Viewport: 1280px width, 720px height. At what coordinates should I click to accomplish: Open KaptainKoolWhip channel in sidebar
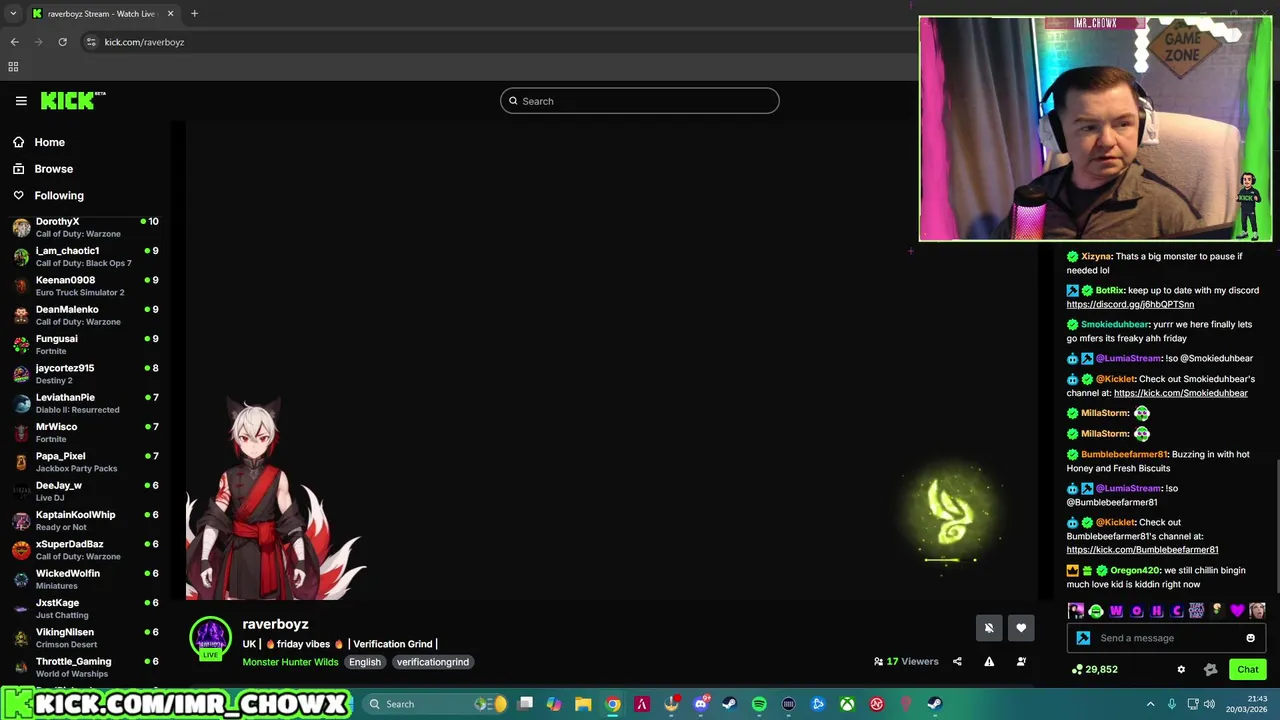pyautogui.click(x=85, y=521)
